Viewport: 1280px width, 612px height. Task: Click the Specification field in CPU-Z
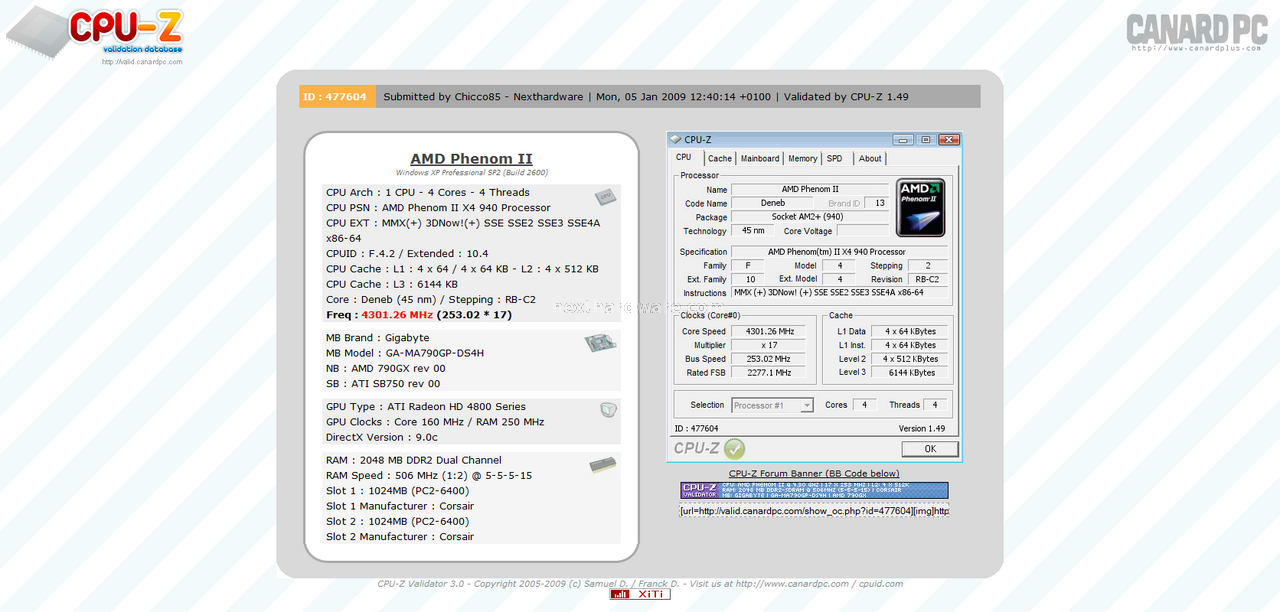pos(839,252)
